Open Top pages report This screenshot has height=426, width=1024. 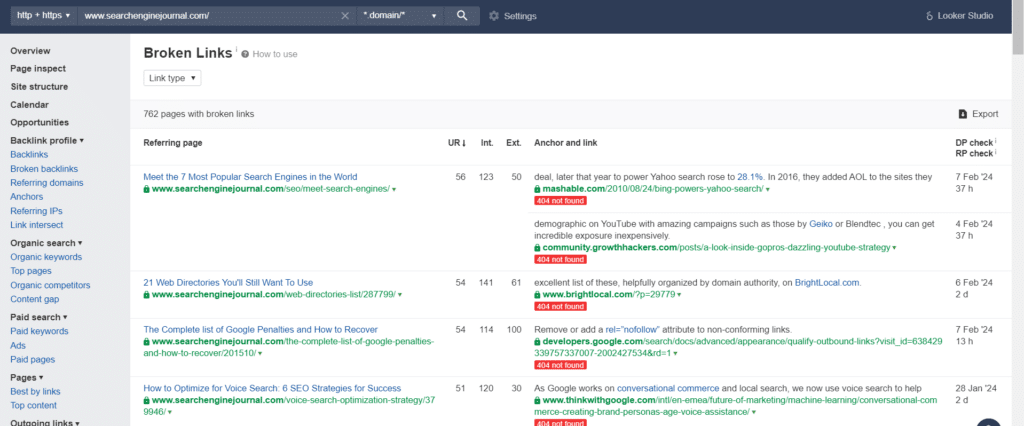coord(31,271)
